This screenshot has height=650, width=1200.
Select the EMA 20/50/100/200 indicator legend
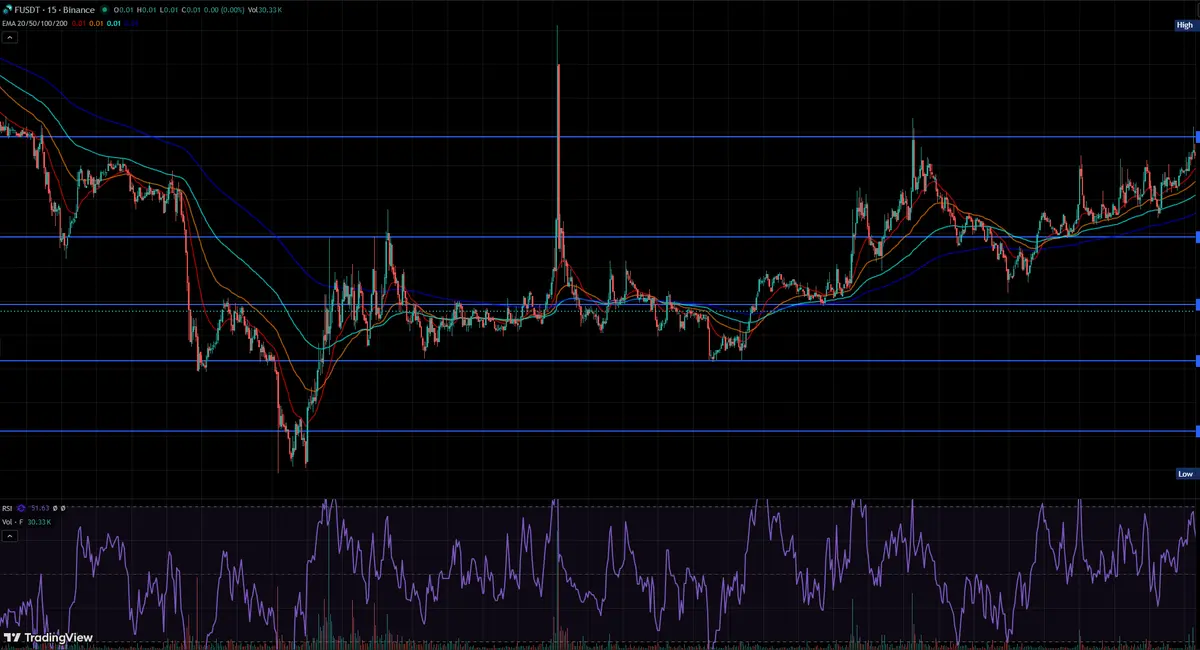35,24
